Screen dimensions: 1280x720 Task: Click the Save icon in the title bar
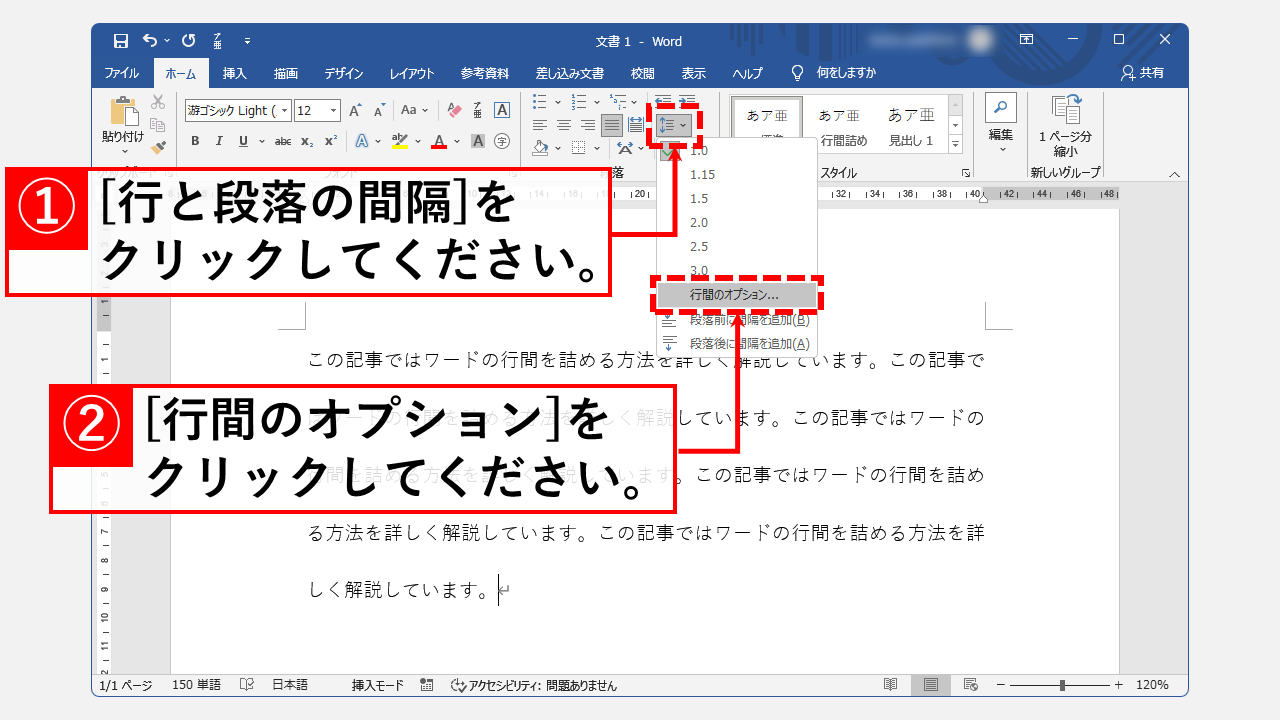coord(121,41)
